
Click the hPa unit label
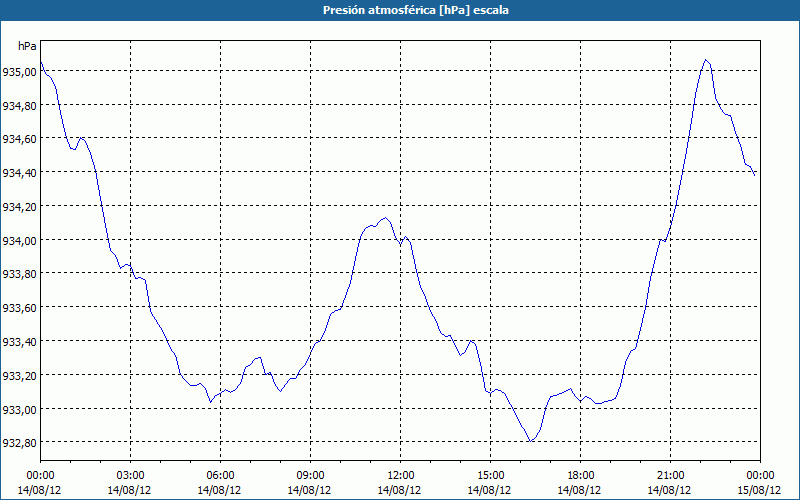[x=27, y=46]
